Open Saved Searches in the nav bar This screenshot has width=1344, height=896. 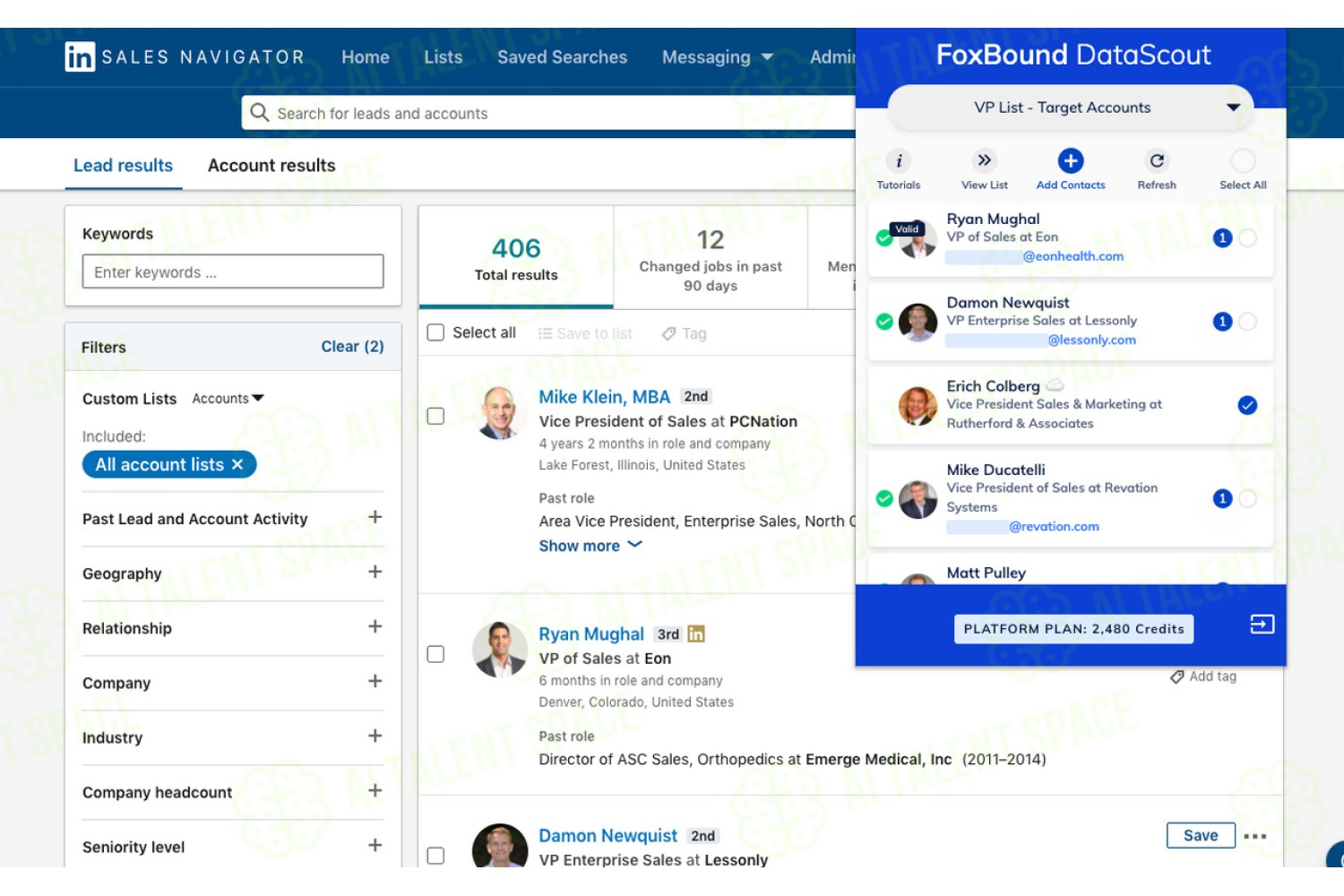(562, 57)
